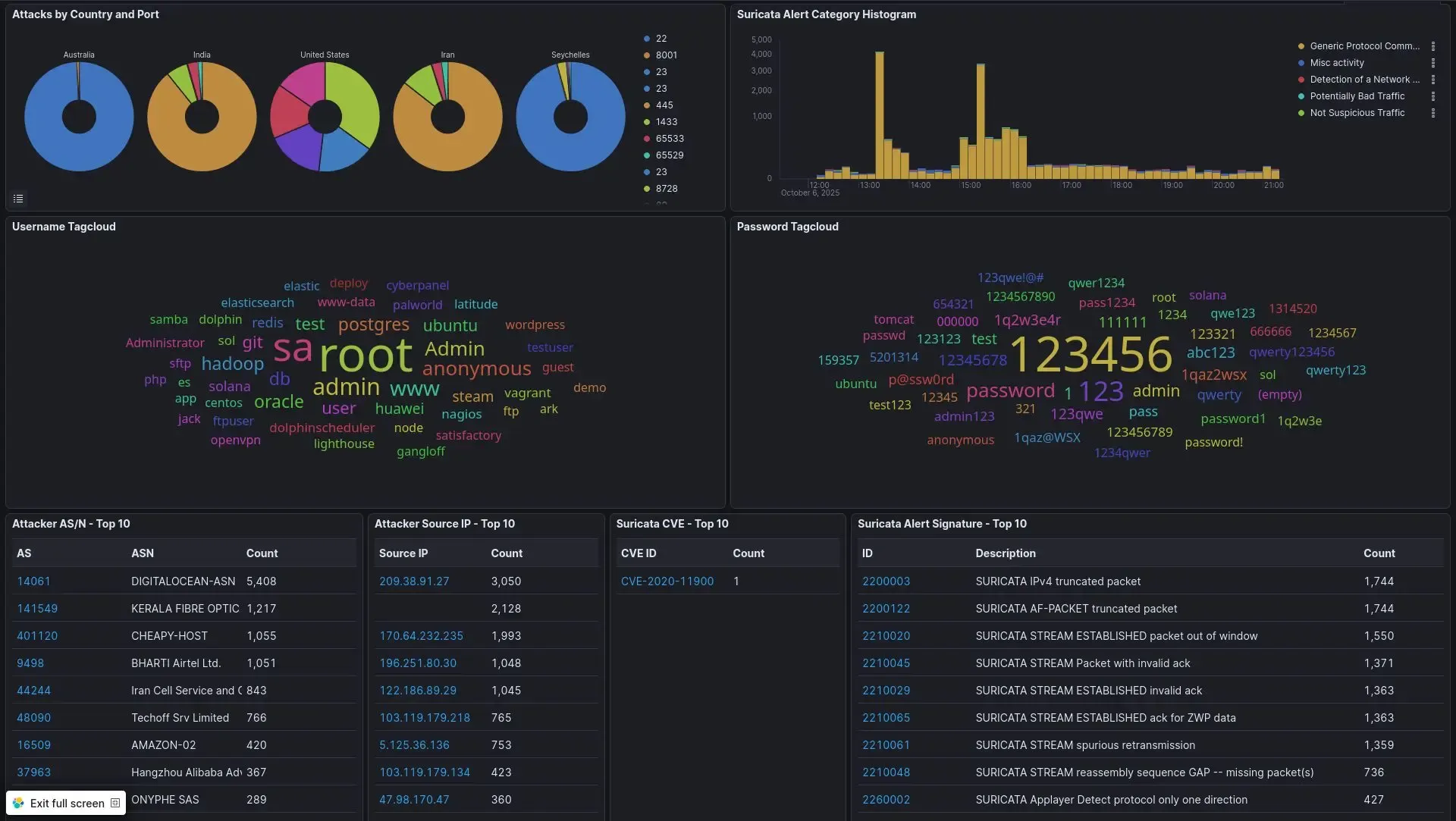Click the Username Tagcloud panel title
Viewport: 1456px width, 821px height.
coord(64,226)
